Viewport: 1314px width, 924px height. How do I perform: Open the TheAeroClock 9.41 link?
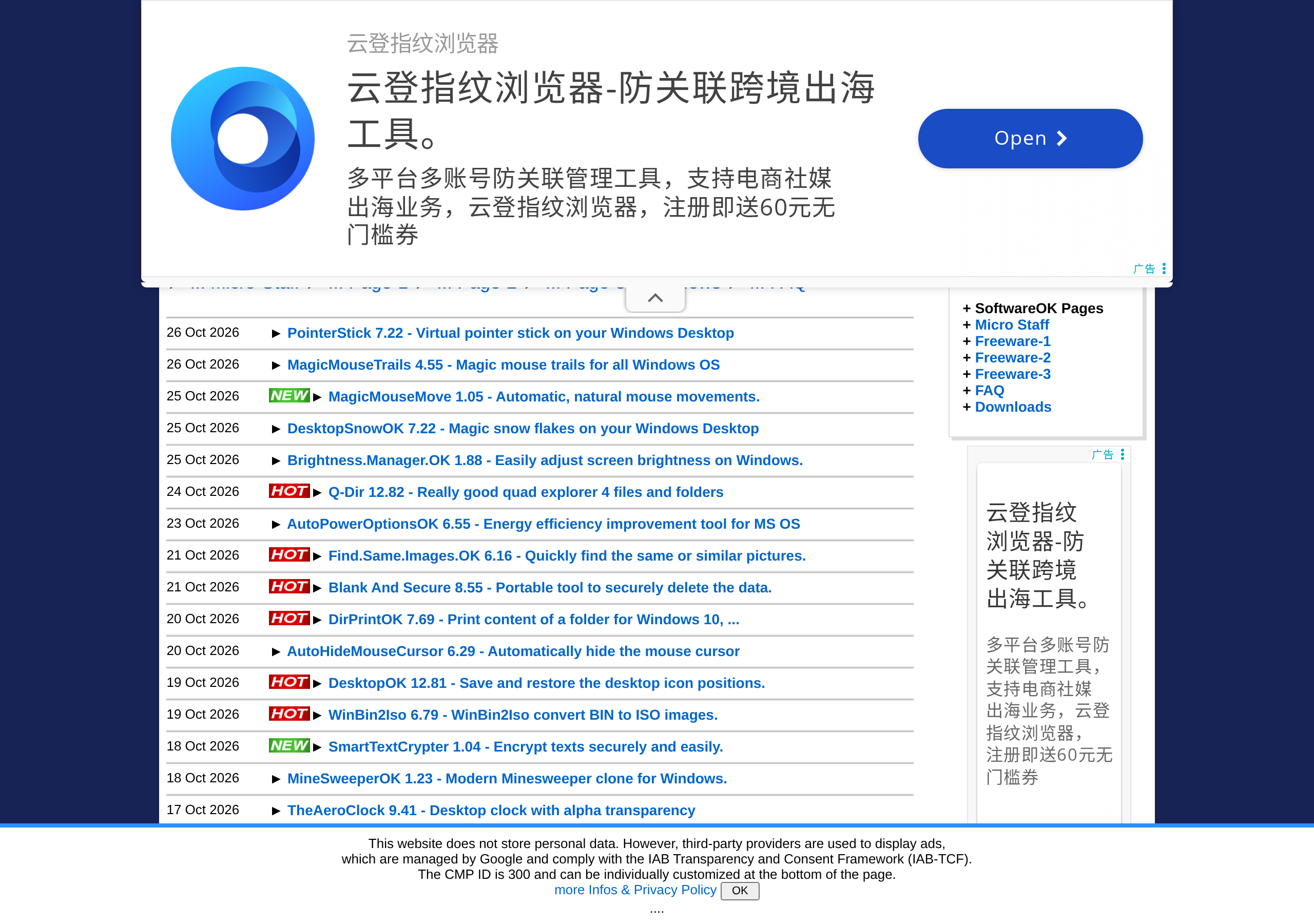[491, 811]
